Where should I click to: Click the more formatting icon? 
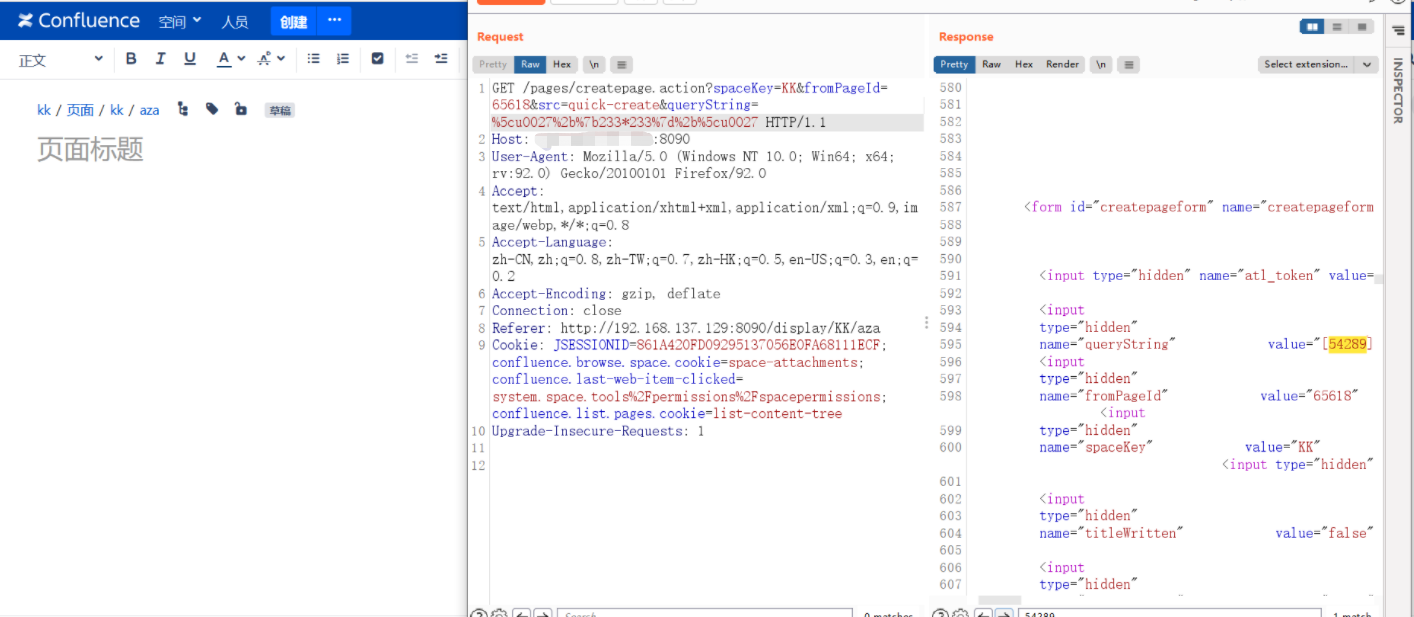(264, 59)
